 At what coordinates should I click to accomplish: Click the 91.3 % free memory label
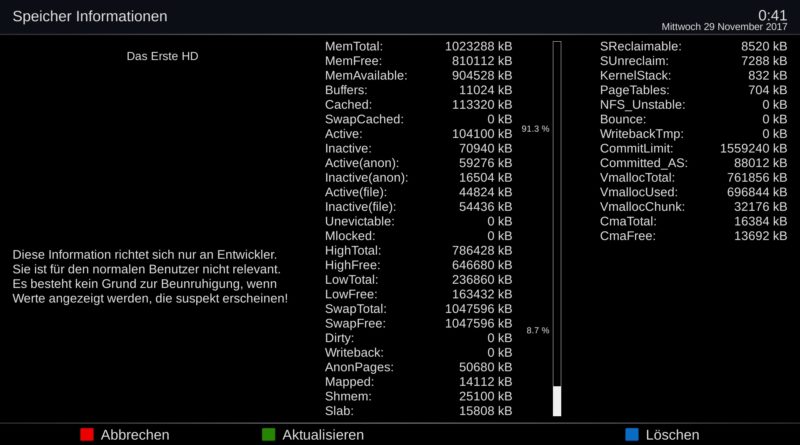pyautogui.click(x=535, y=129)
